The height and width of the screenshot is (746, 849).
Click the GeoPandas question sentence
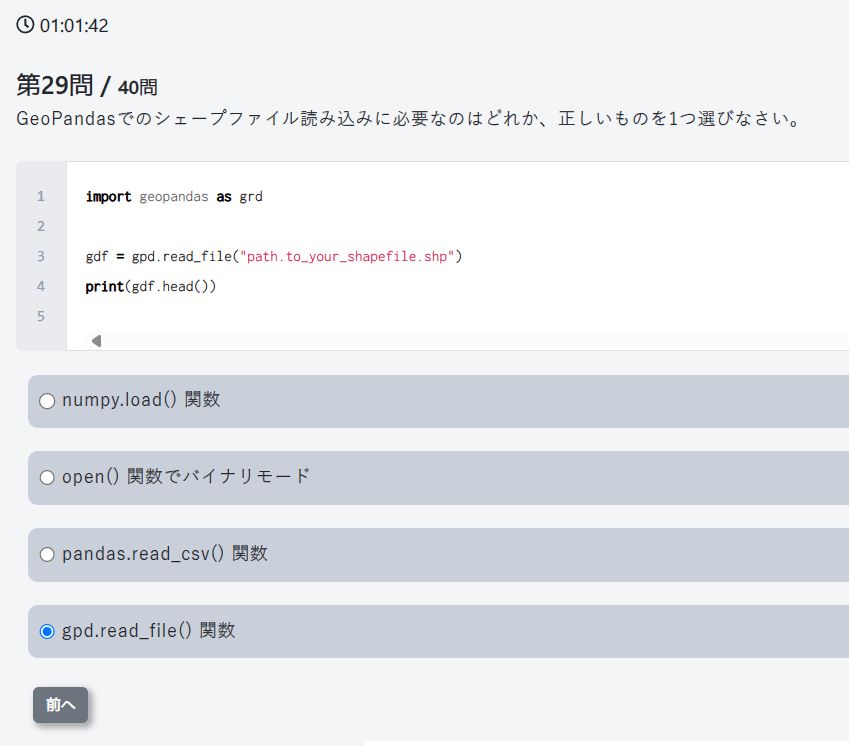click(x=410, y=120)
